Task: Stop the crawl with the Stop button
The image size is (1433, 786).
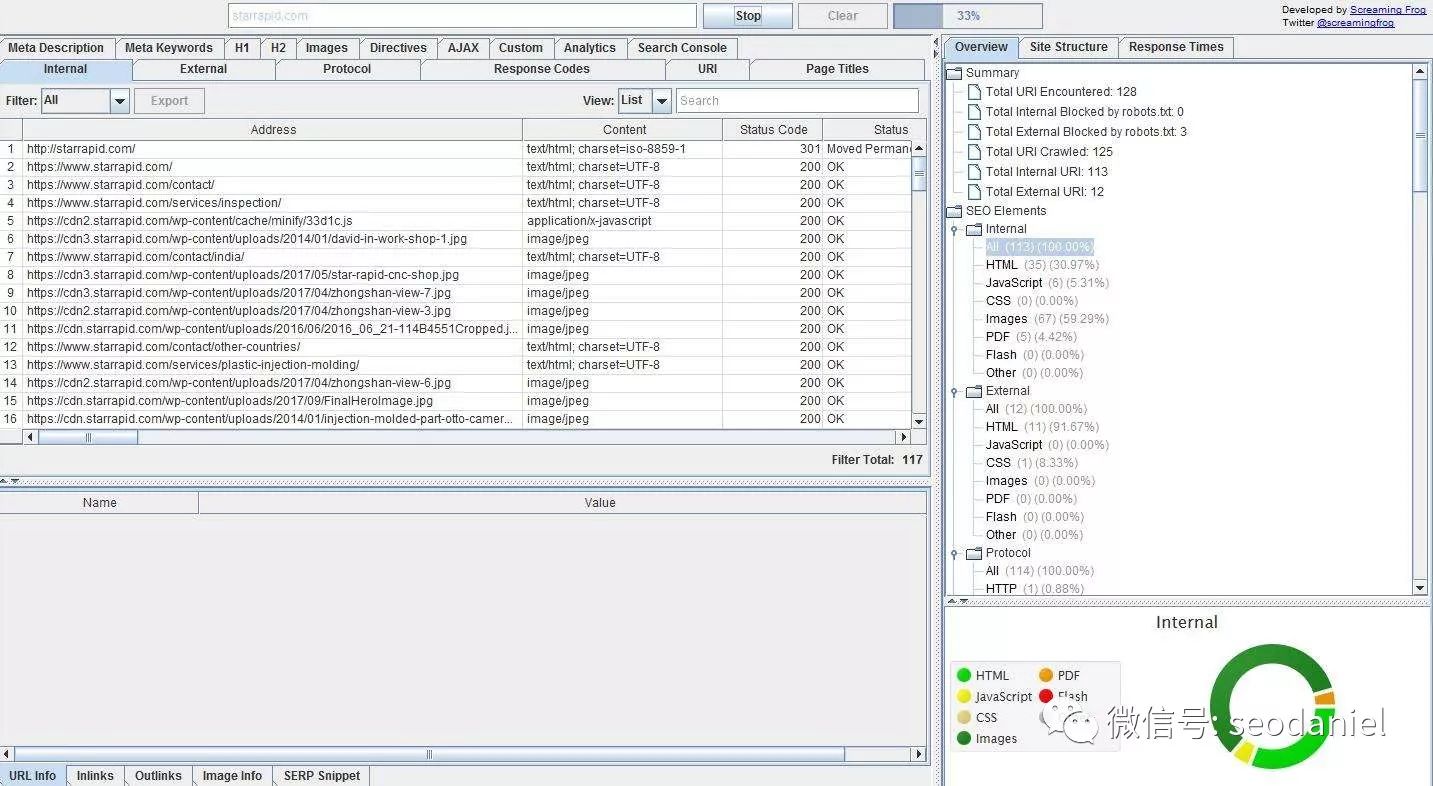Action: [x=748, y=16]
